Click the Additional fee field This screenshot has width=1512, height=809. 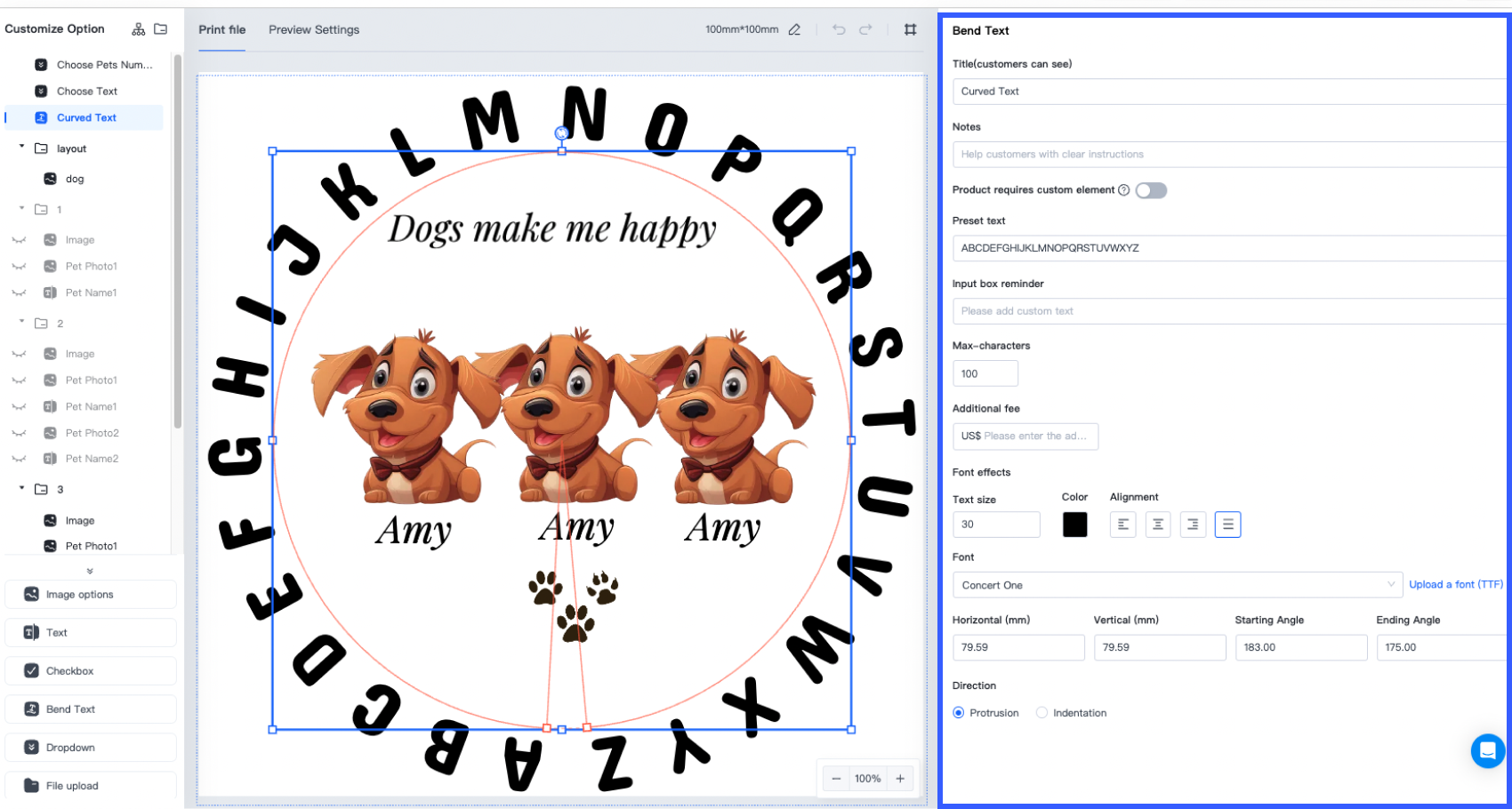coord(1025,437)
